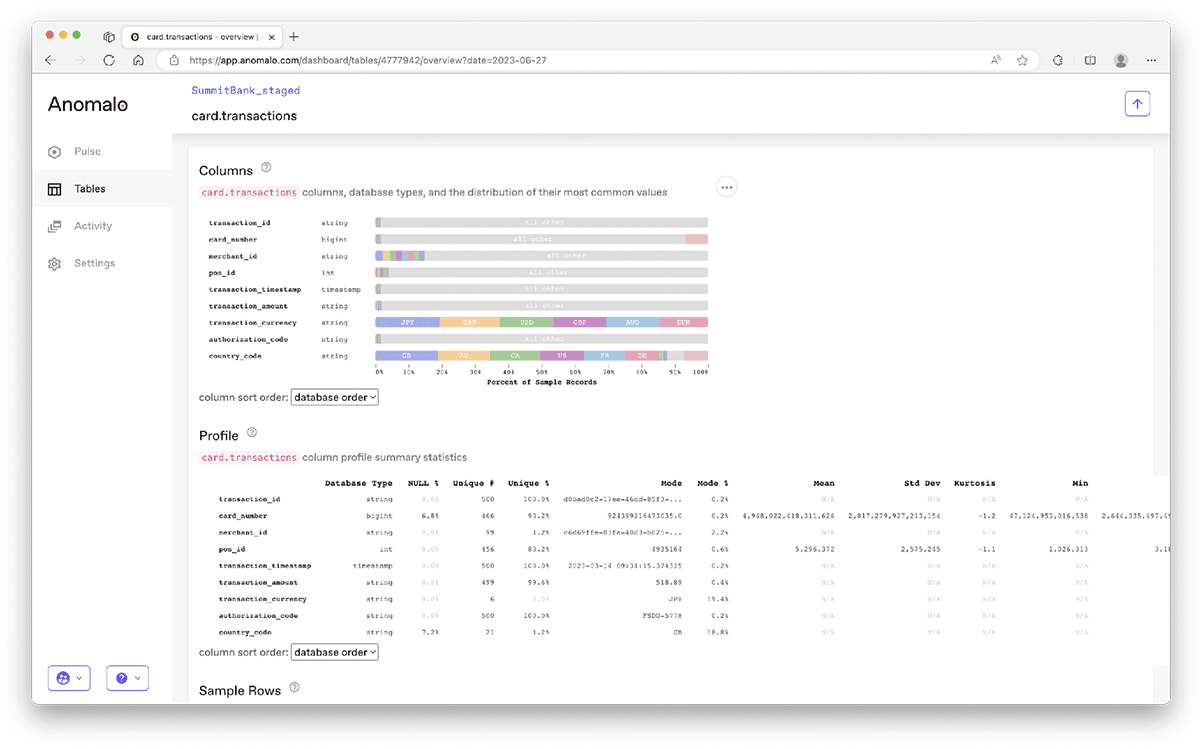Viewport: 1200px width, 749px height.
Task: Open the user account dropdown
Action: (69, 678)
